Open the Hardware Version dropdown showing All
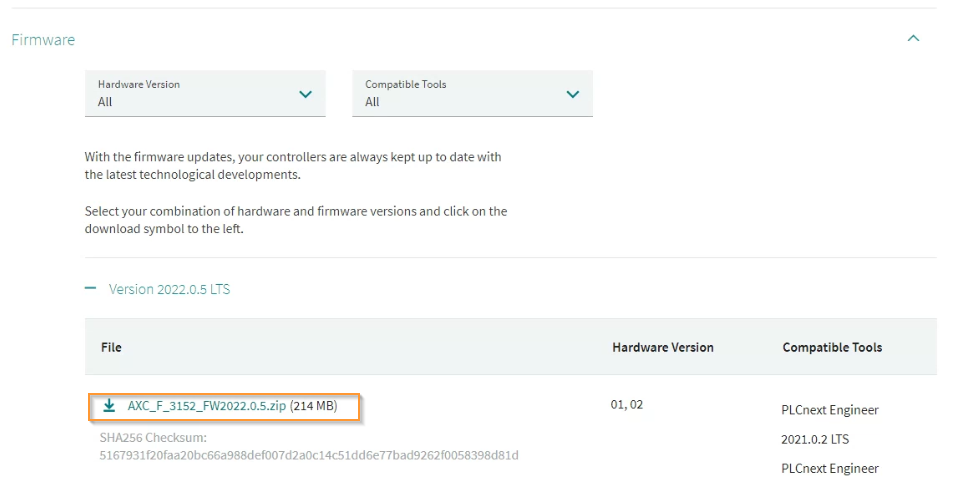The image size is (958, 481). point(205,94)
